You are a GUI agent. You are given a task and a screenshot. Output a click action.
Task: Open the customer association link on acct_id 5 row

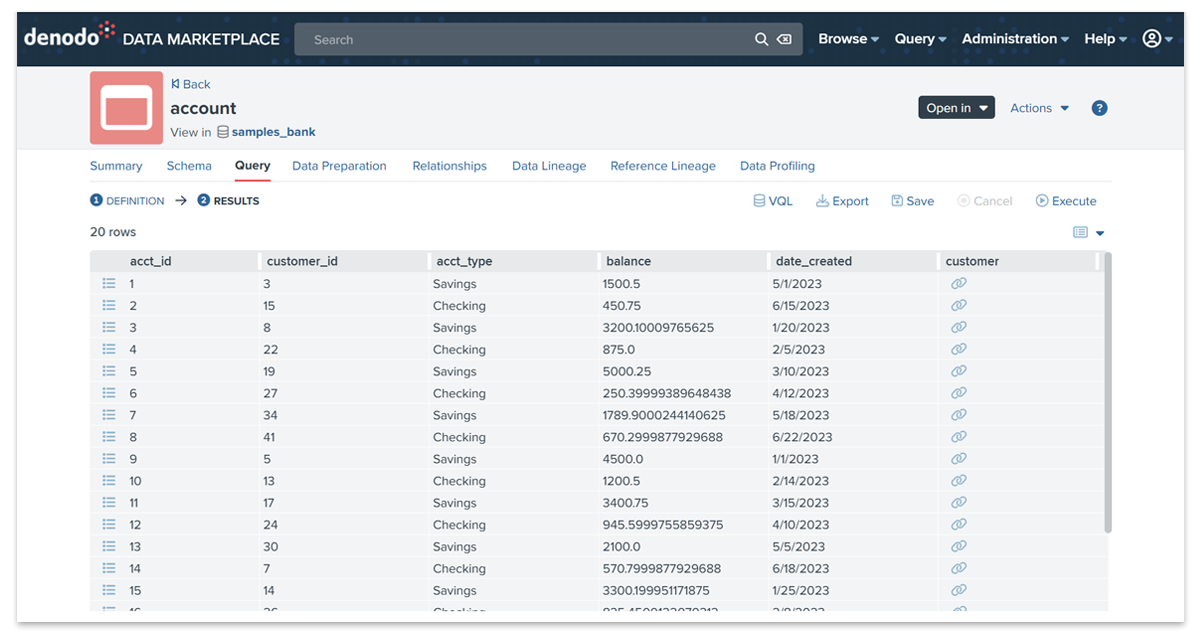tap(959, 371)
